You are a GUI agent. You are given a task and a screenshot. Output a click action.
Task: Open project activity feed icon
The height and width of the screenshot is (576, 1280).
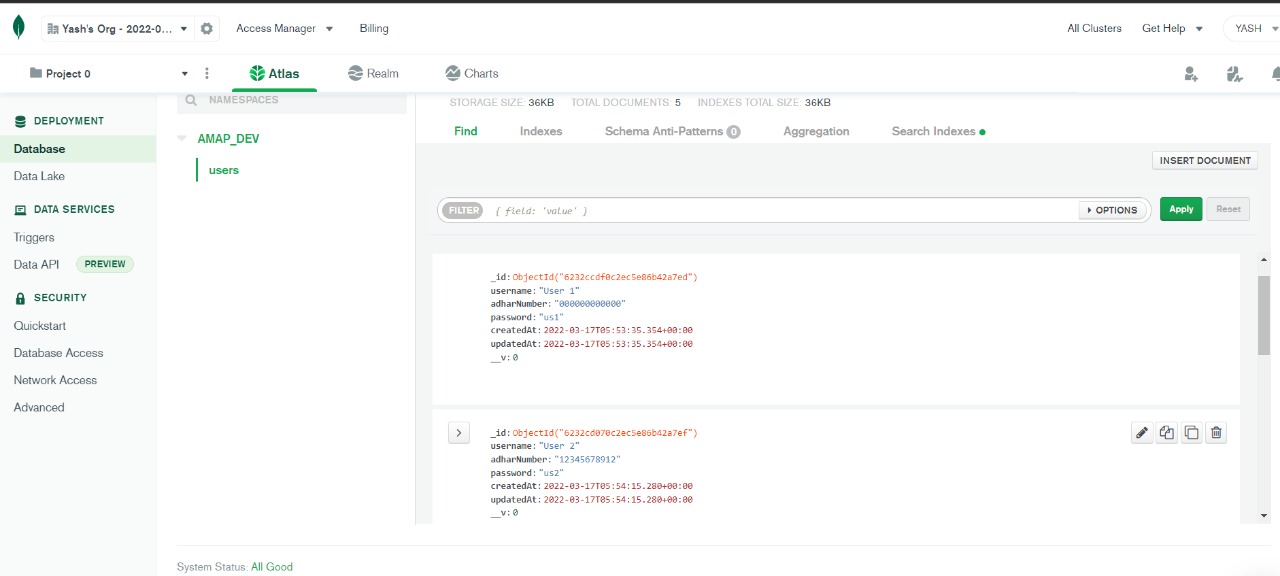(x=1234, y=74)
